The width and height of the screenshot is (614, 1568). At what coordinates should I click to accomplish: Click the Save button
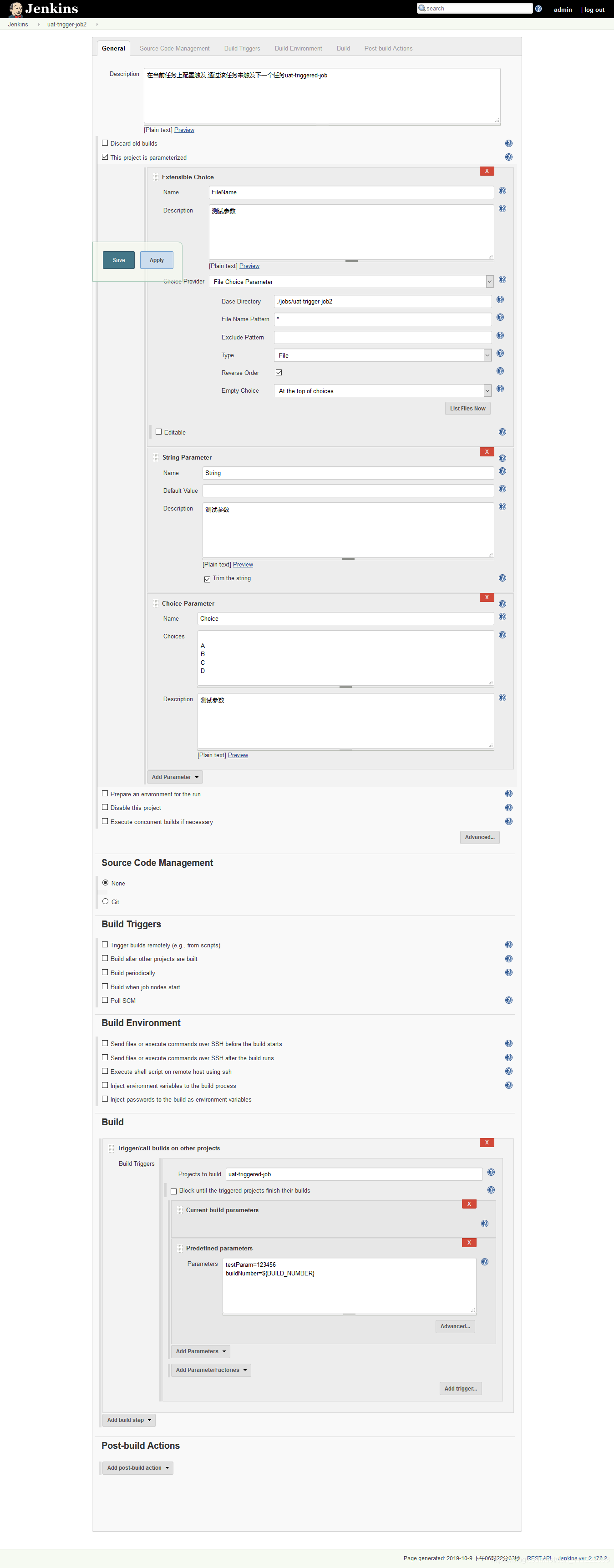click(119, 260)
